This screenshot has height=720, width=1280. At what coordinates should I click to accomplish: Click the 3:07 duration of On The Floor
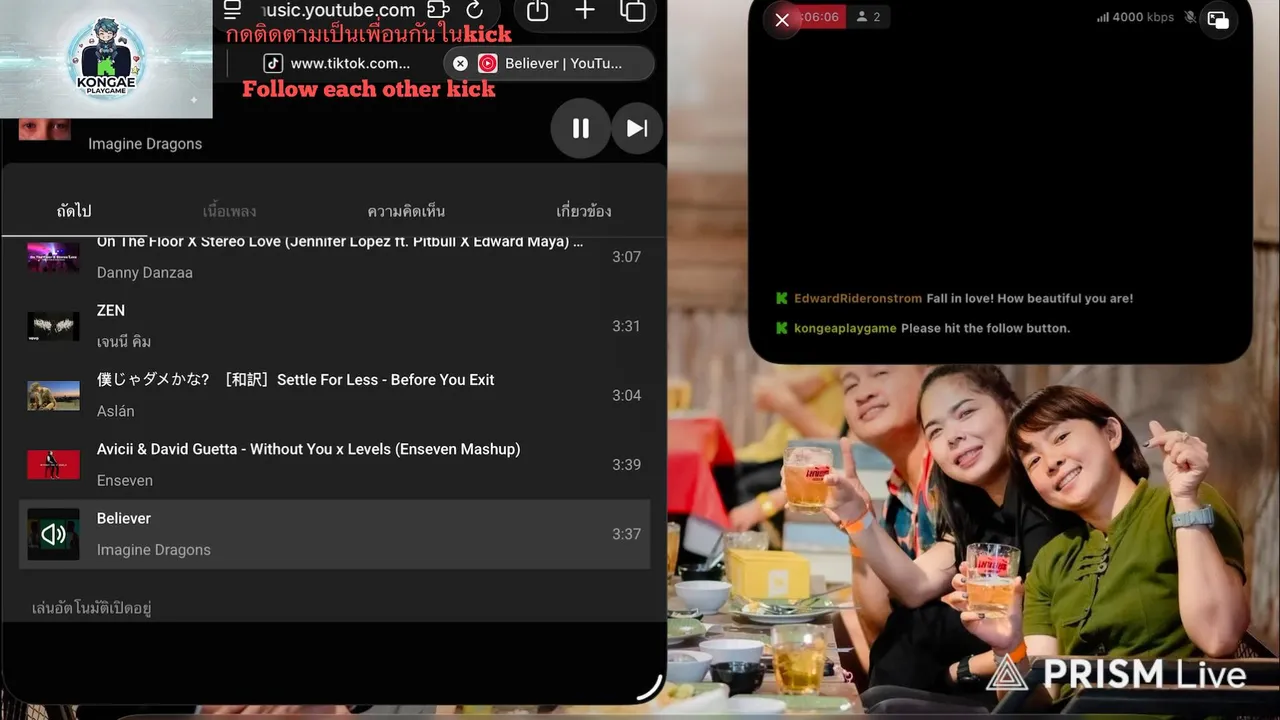[627, 257]
